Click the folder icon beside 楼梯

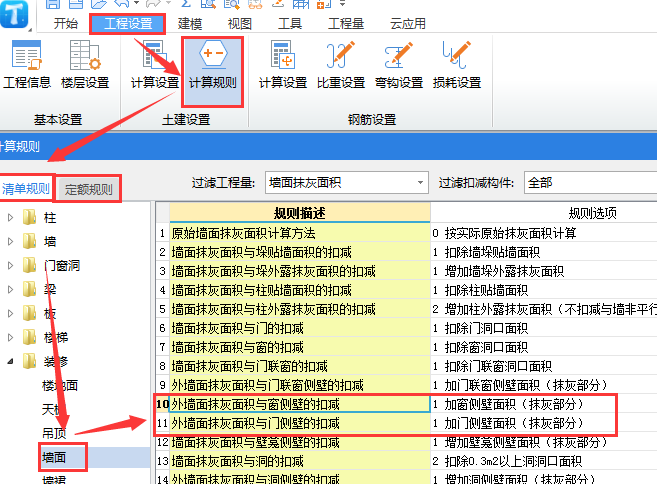point(29,337)
